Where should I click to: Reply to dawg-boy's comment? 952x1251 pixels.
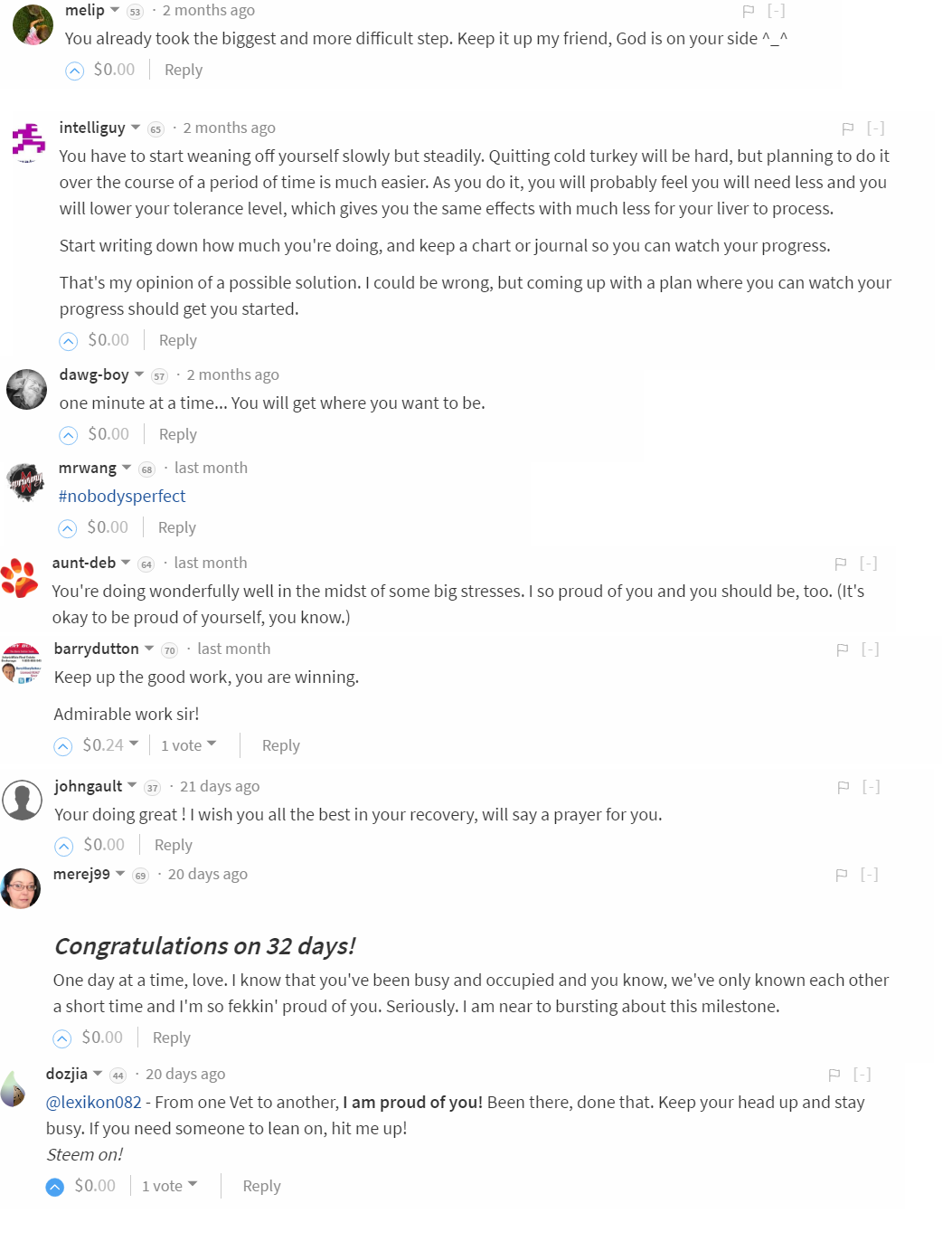pyautogui.click(x=177, y=435)
